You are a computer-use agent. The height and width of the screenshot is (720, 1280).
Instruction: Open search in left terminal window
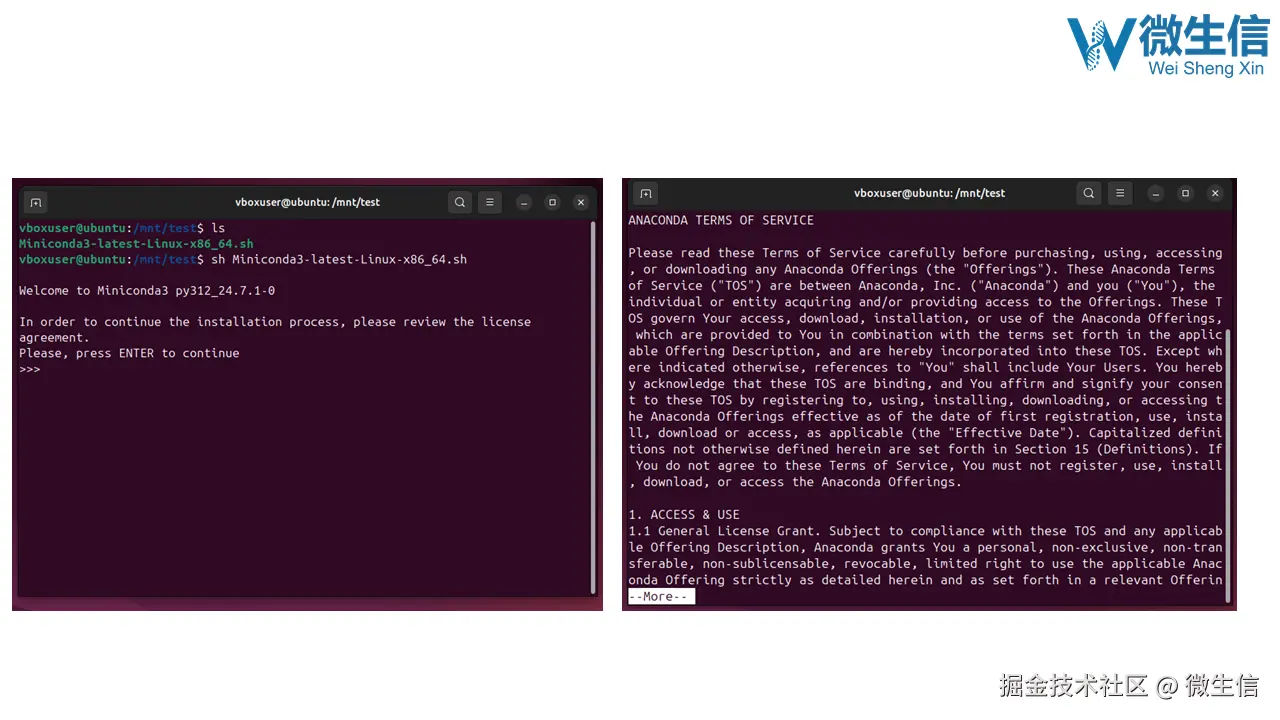click(460, 202)
